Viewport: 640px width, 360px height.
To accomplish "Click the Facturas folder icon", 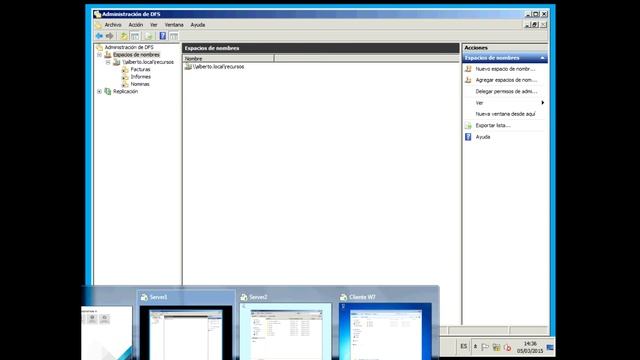I will (x=125, y=69).
